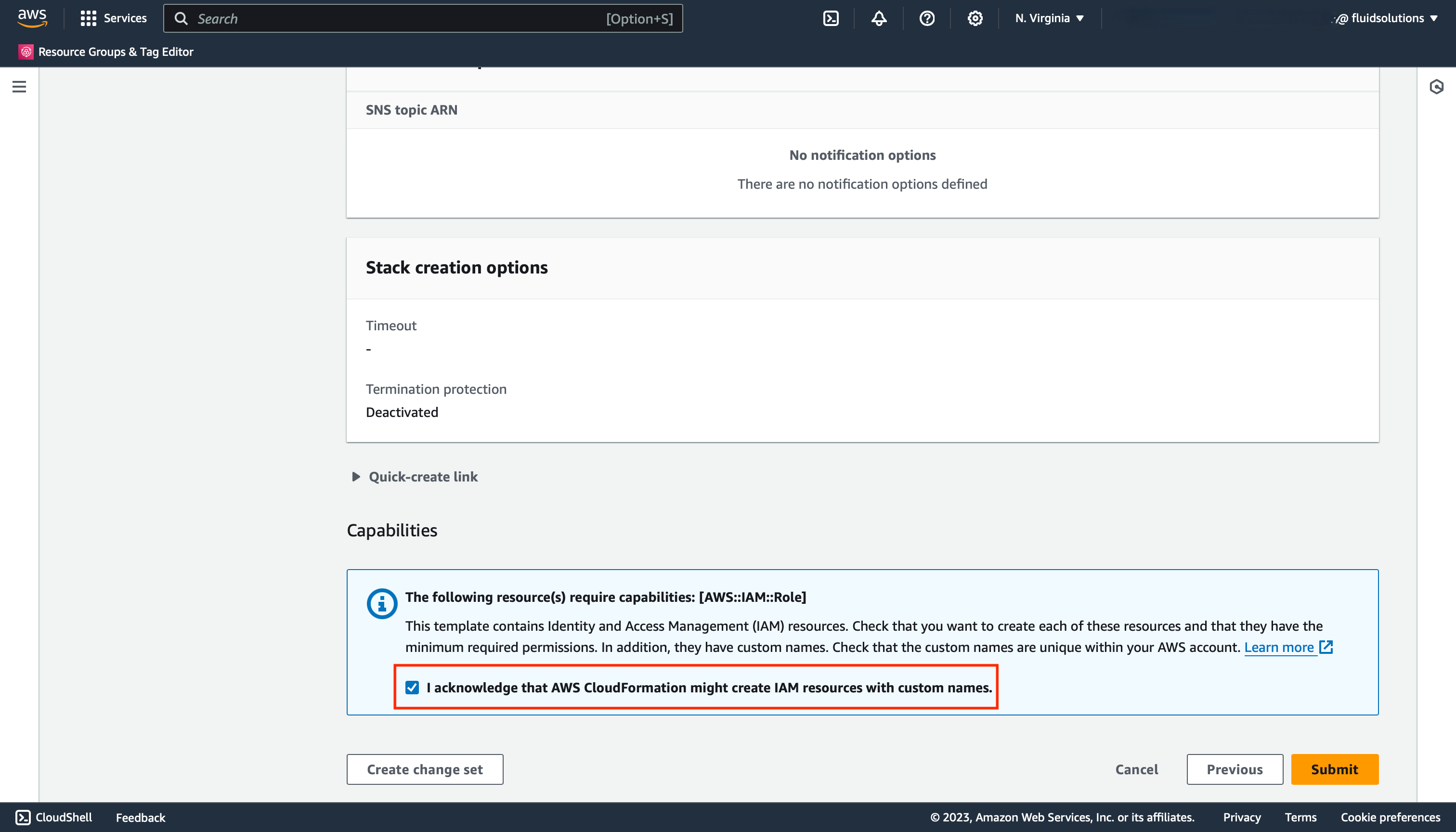Image resolution: width=1456 pixels, height=832 pixels.
Task: Open the Learn more link about IAM capabilities
Action: pyautogui.click(x=1280, y=647)
